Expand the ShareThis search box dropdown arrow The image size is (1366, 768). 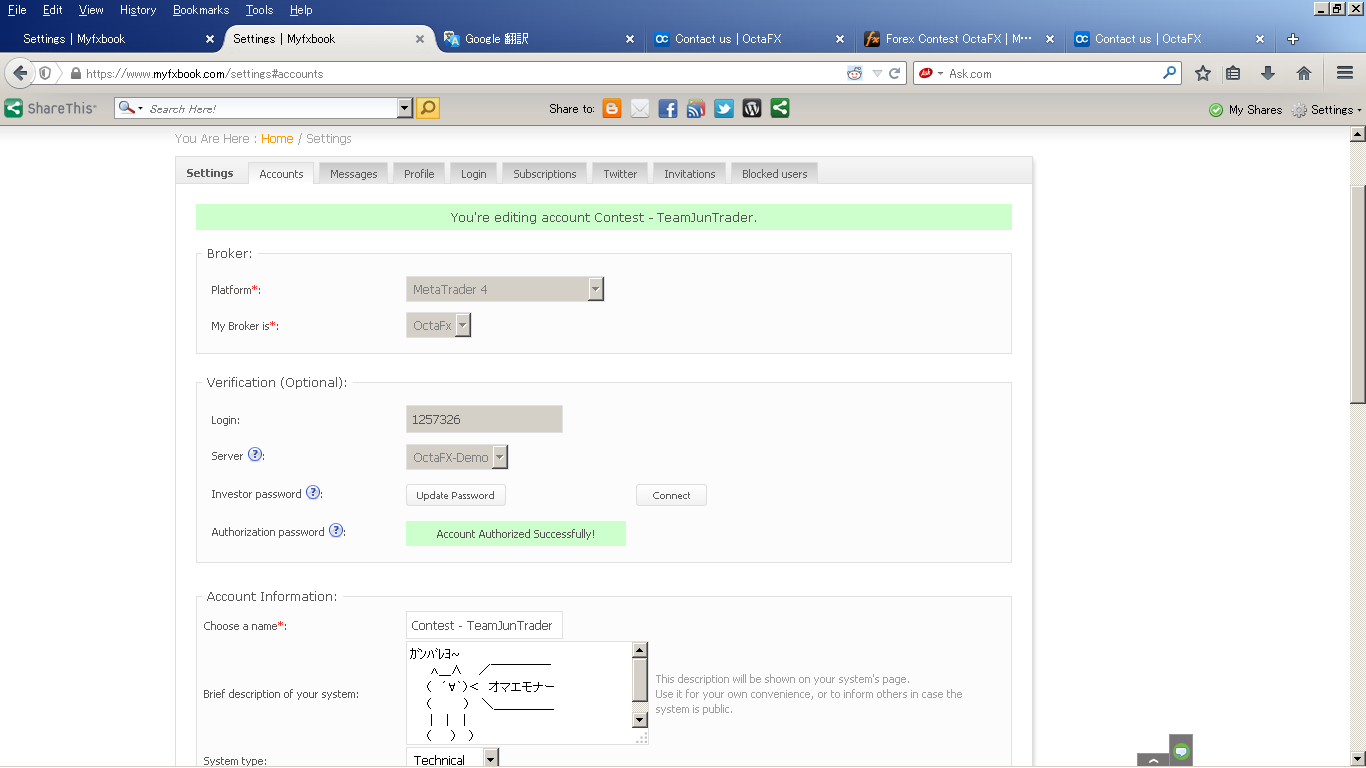[x=405, y=108]
